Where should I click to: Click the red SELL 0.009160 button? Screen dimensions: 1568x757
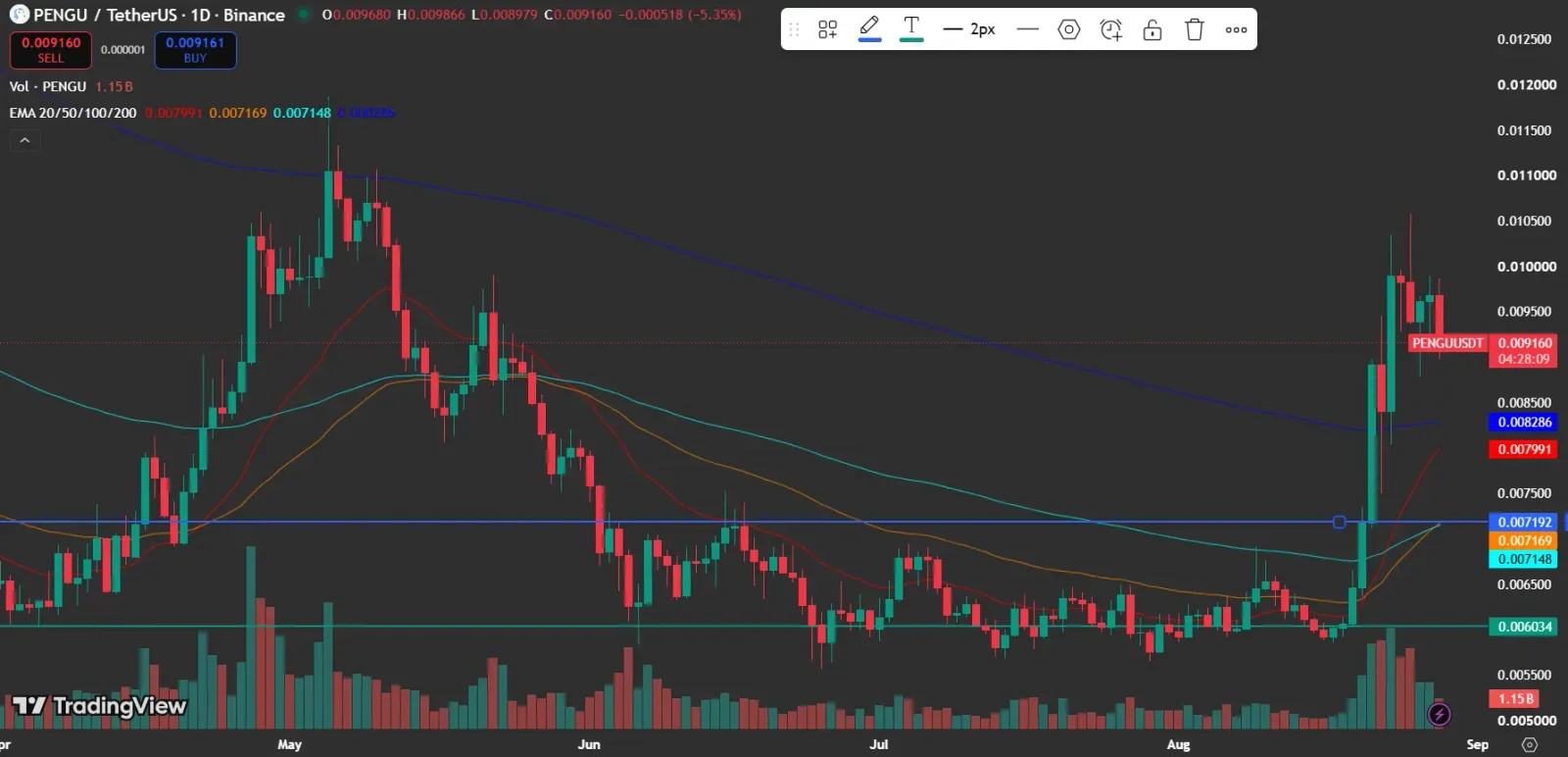click(x=51, y=50)
